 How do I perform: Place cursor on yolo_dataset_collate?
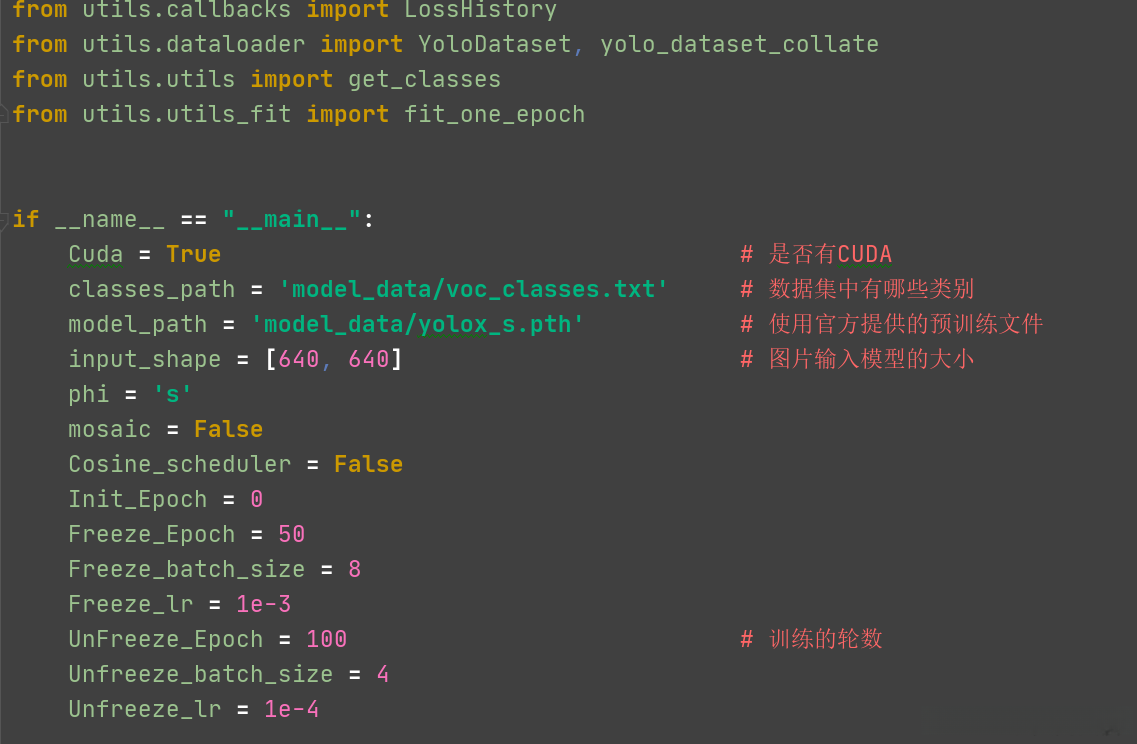739,45
